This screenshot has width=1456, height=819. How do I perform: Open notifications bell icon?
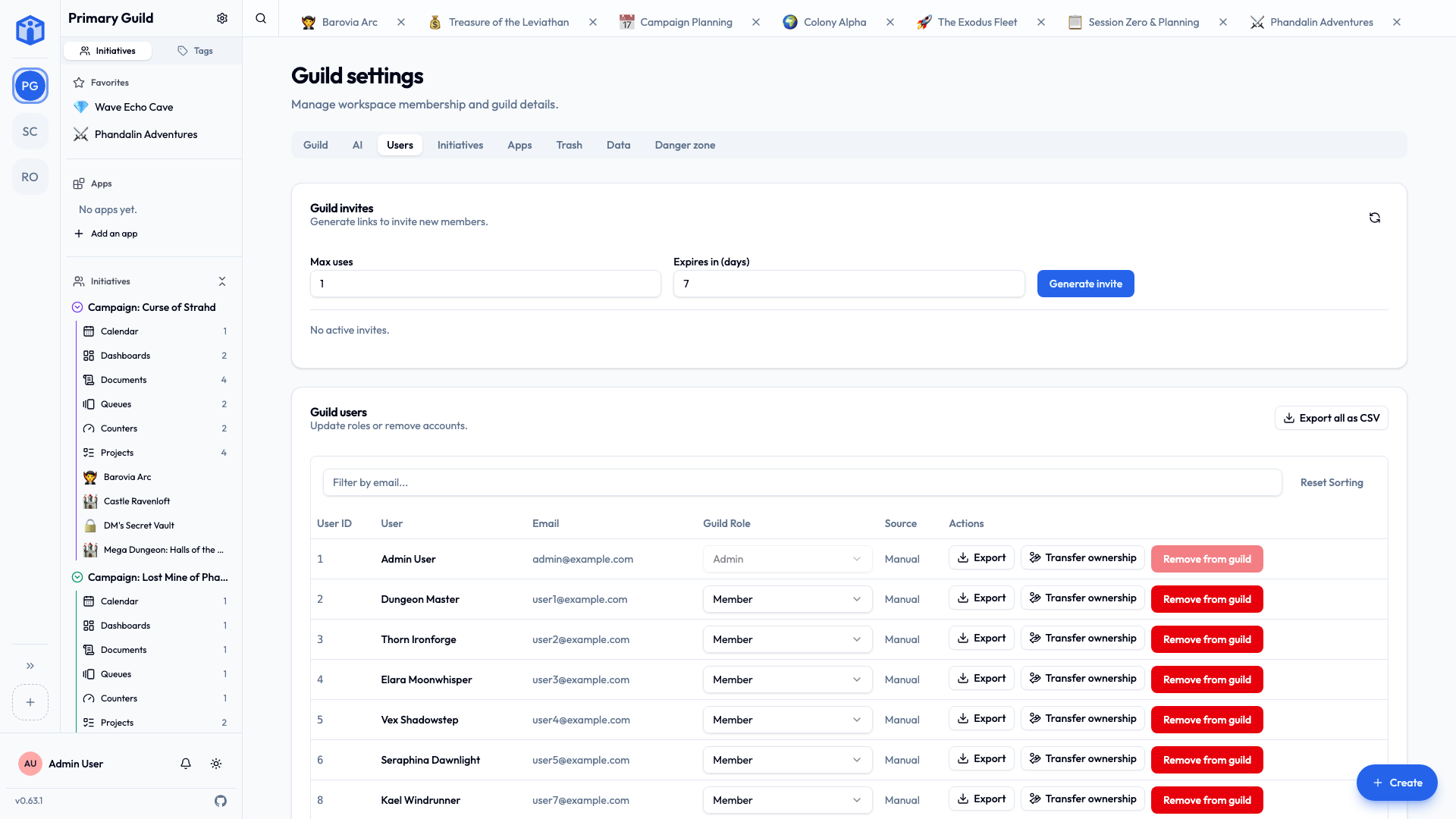(x=186, y=764)
